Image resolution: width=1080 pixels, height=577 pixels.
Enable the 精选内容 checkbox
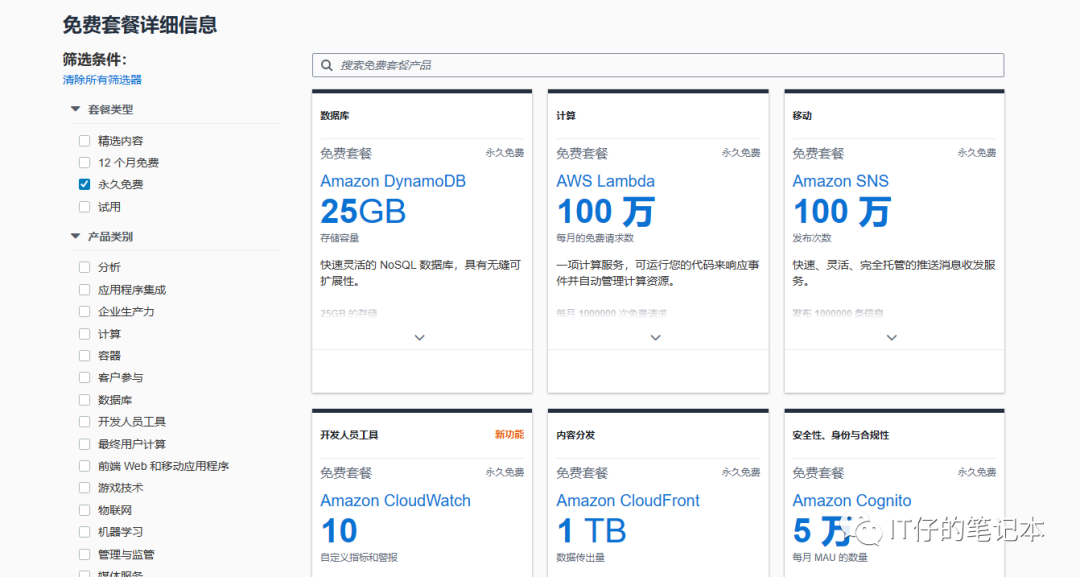point(85,141)
